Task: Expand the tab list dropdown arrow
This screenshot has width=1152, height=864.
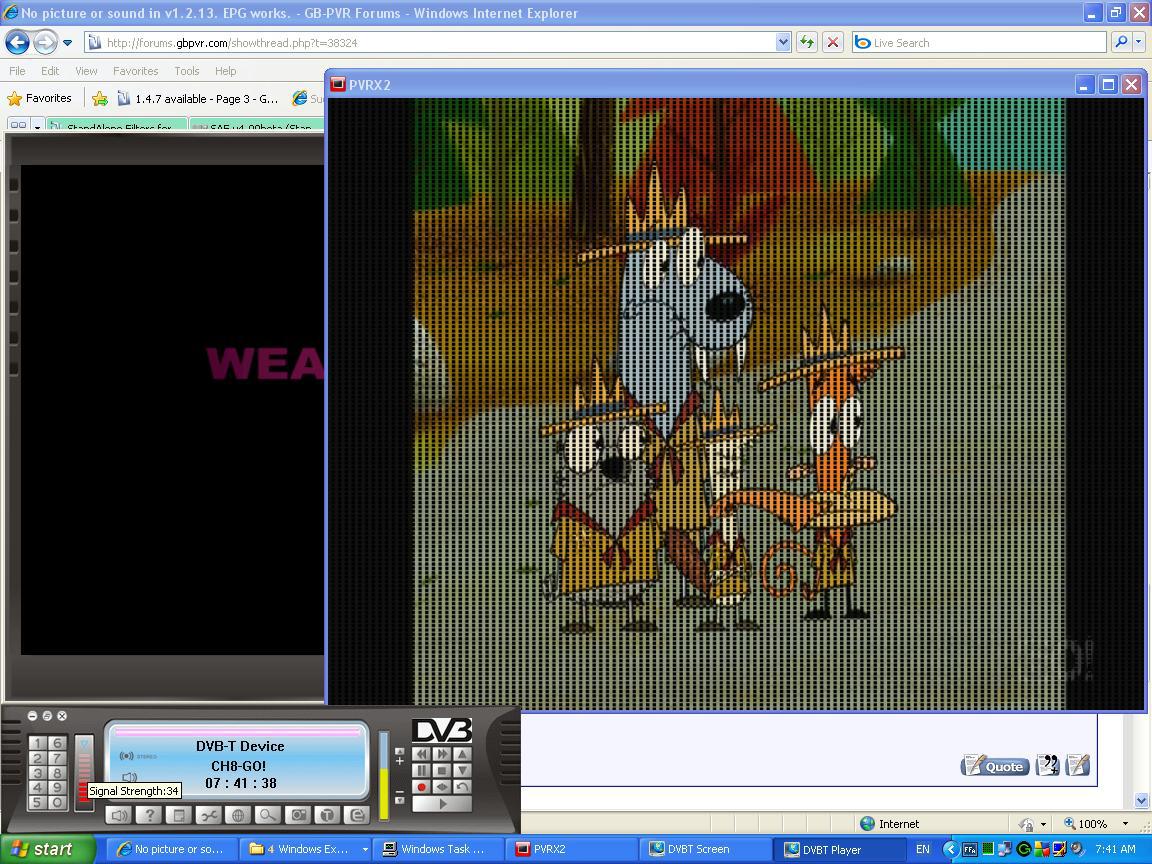Action: click(37, 126)
